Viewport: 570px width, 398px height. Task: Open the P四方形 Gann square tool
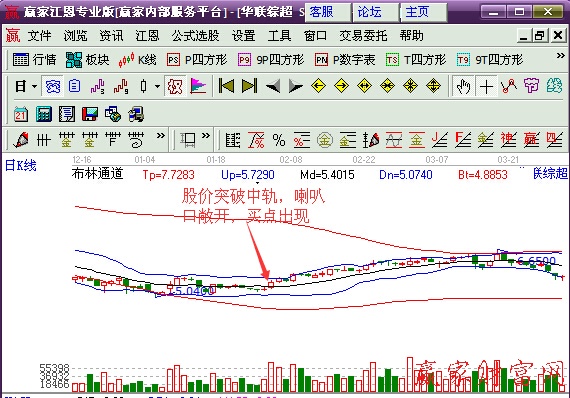coord(197,60)
